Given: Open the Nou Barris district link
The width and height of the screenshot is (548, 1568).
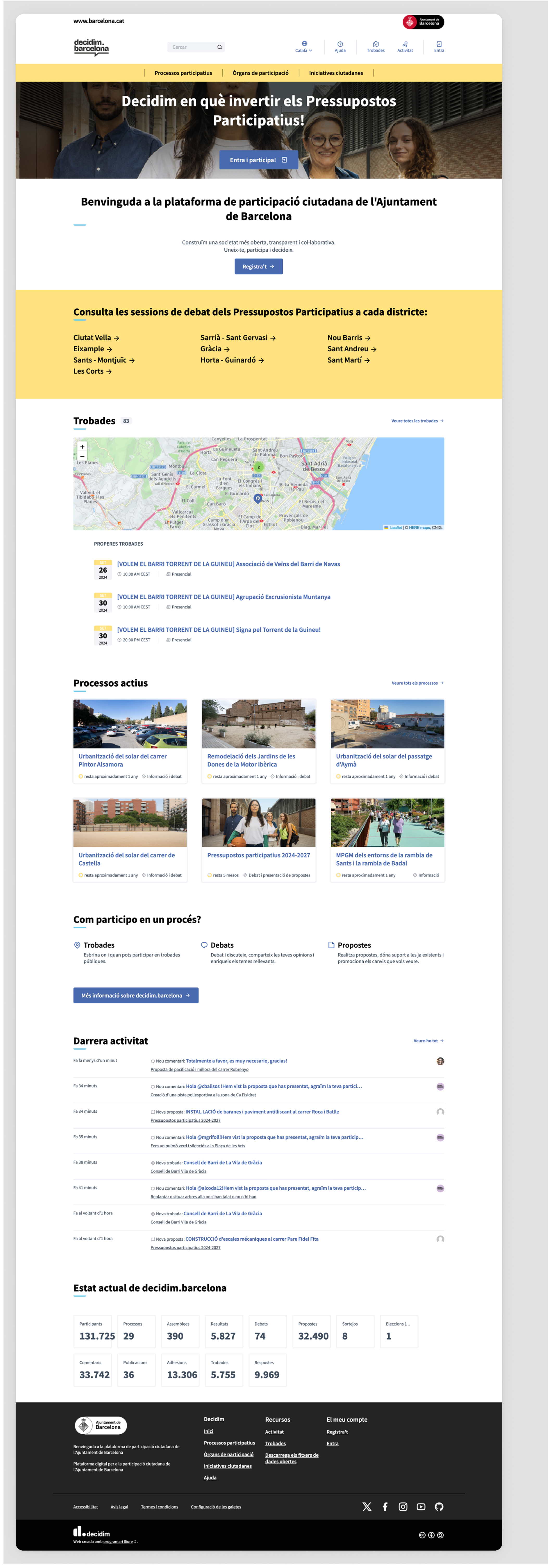Looking at the screenshot, I should 349,338.
